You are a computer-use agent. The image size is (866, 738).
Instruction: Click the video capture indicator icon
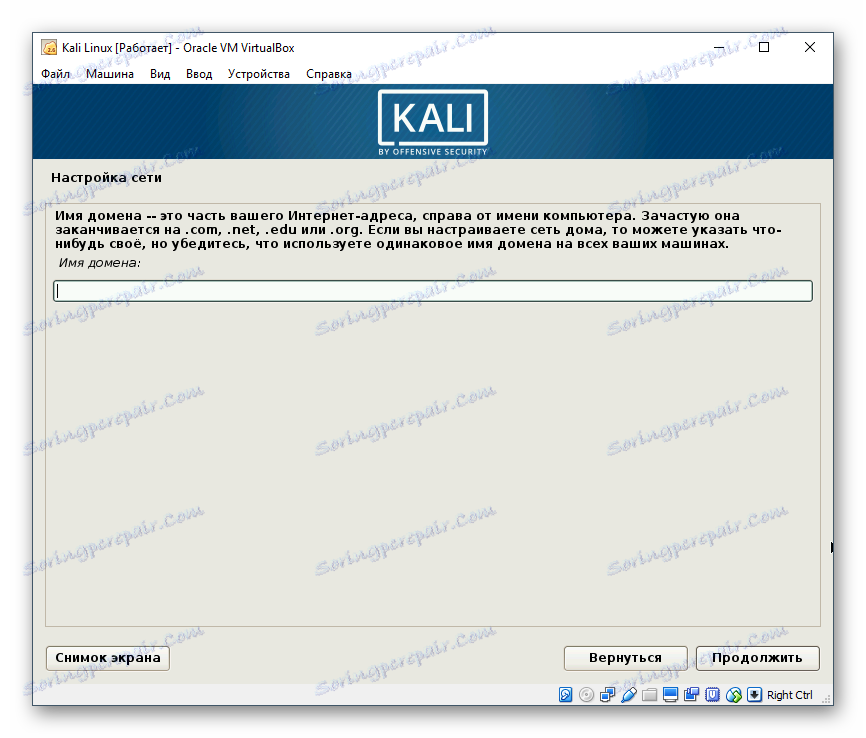tap(691, 694)
